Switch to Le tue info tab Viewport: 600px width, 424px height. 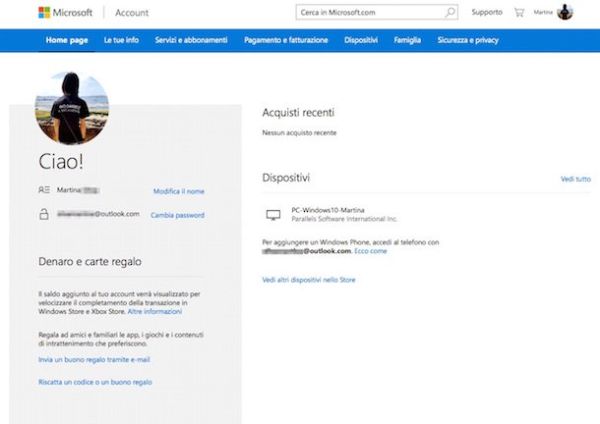121,41
